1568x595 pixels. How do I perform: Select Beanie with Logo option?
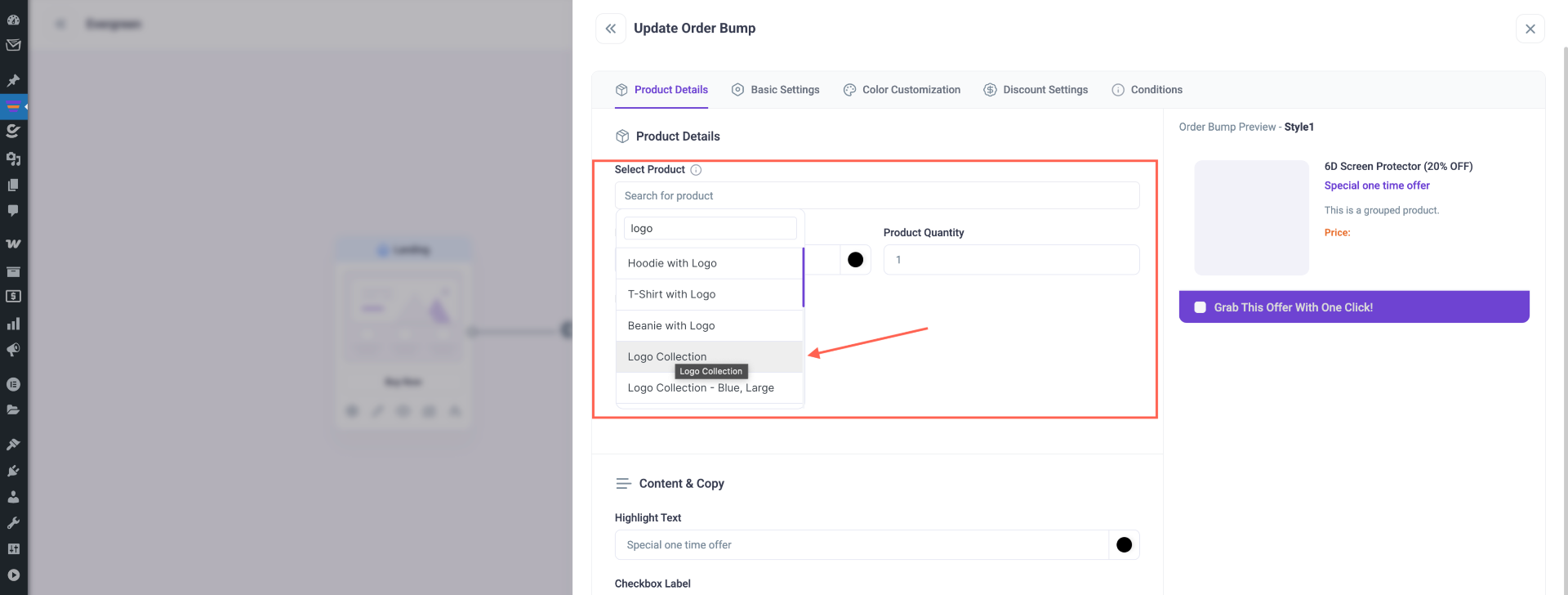click(x=671, y=325)
